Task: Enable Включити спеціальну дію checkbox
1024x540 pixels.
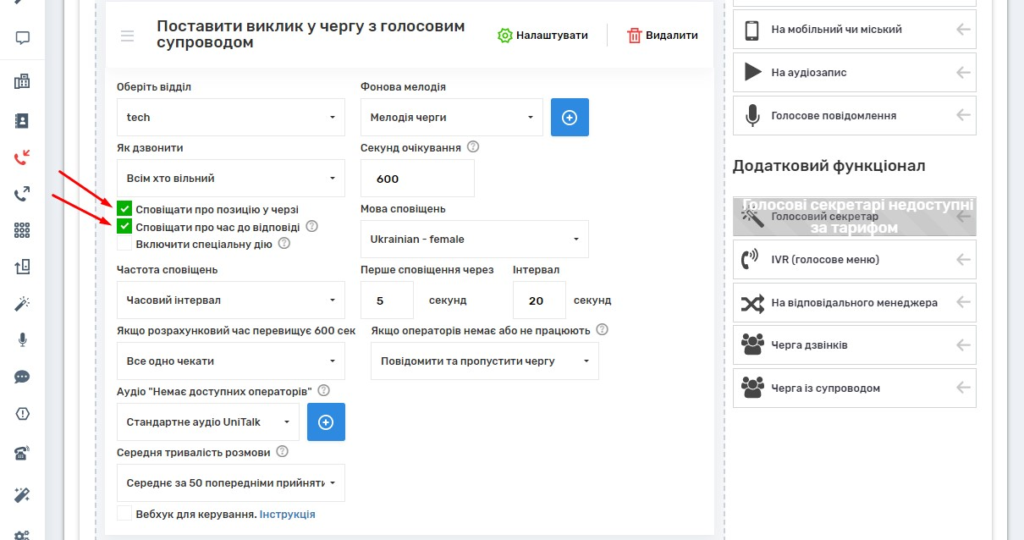Action: pyautogui.click(x=124, y=243)
